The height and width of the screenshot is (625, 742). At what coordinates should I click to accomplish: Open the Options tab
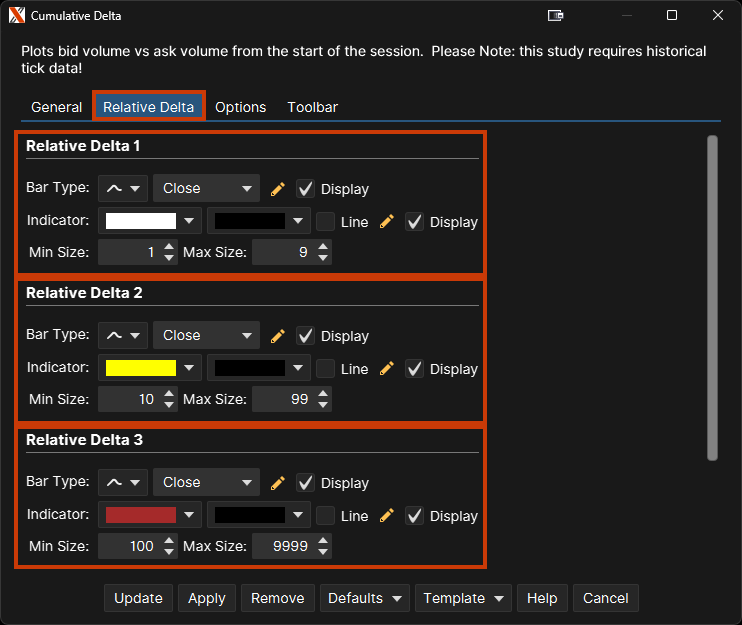240,107
